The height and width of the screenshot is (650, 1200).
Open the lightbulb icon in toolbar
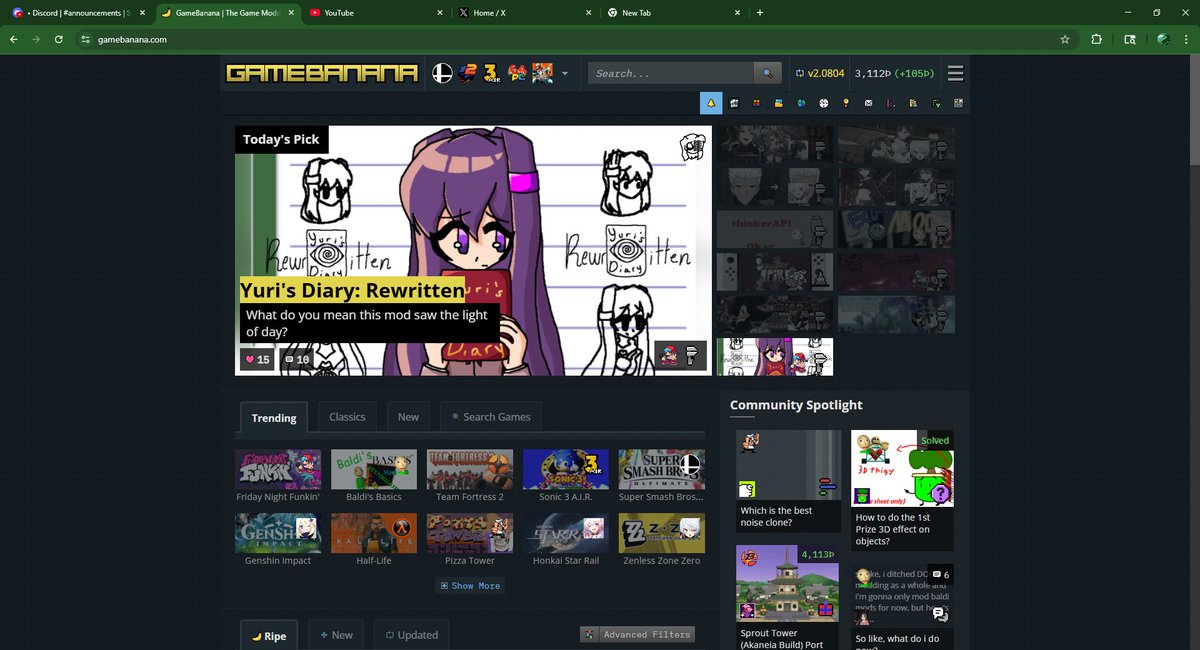coord(846,103)
